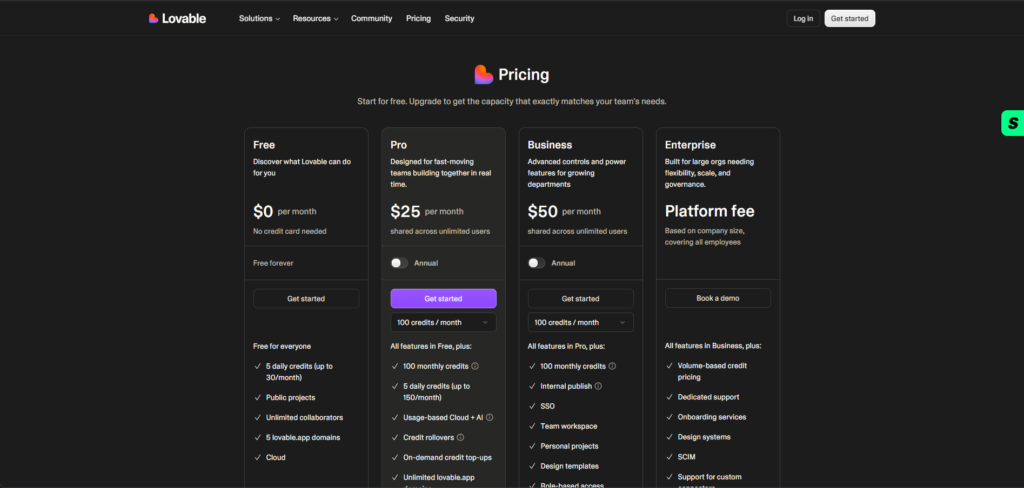Click All features in Business, plus: text
The height and width of the screenshot is (488, 1024).
[713, 346]
